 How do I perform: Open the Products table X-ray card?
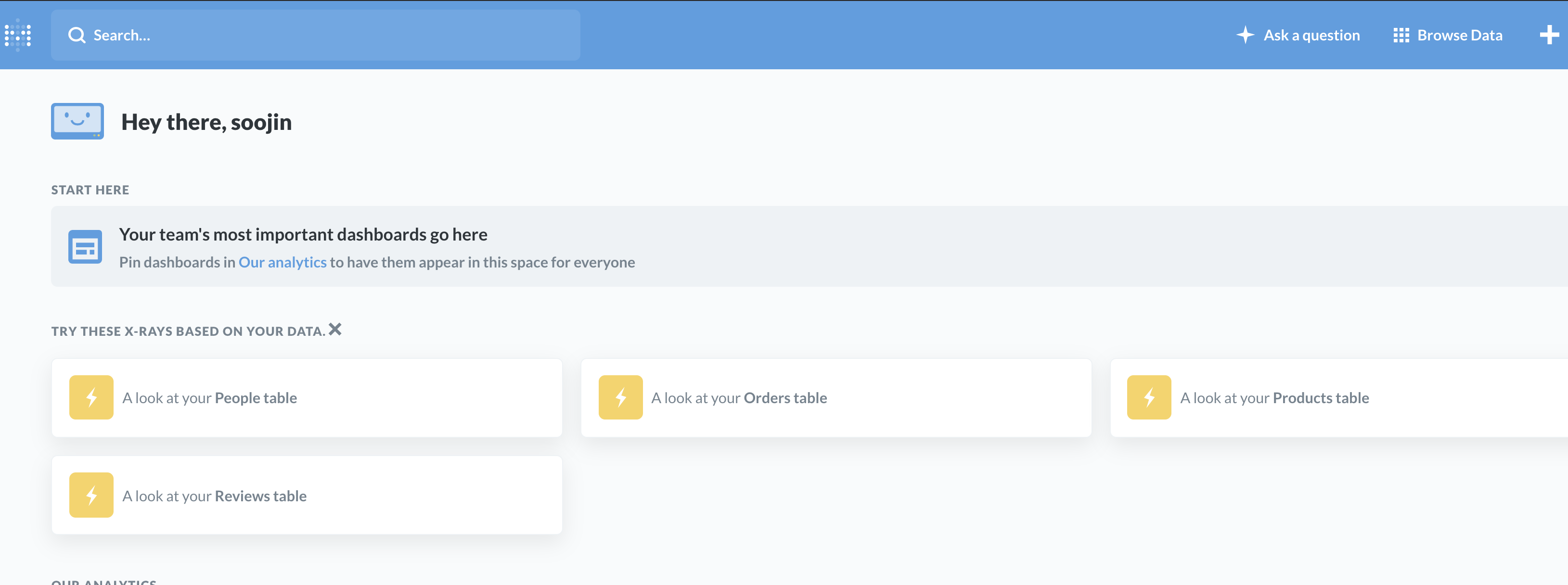1339,398
